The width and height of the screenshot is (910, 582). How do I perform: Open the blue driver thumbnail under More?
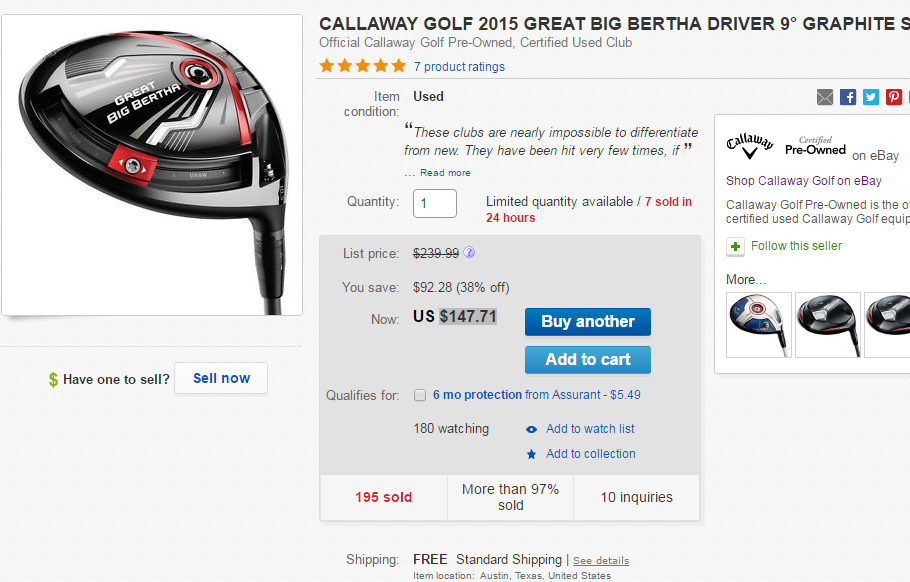click(x=759, y=325)
